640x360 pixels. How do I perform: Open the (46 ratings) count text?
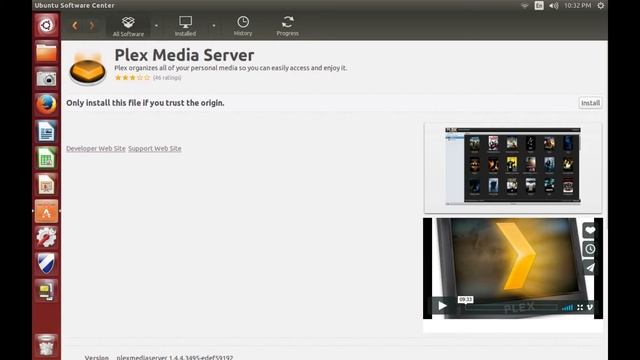[x=167, y=78]
